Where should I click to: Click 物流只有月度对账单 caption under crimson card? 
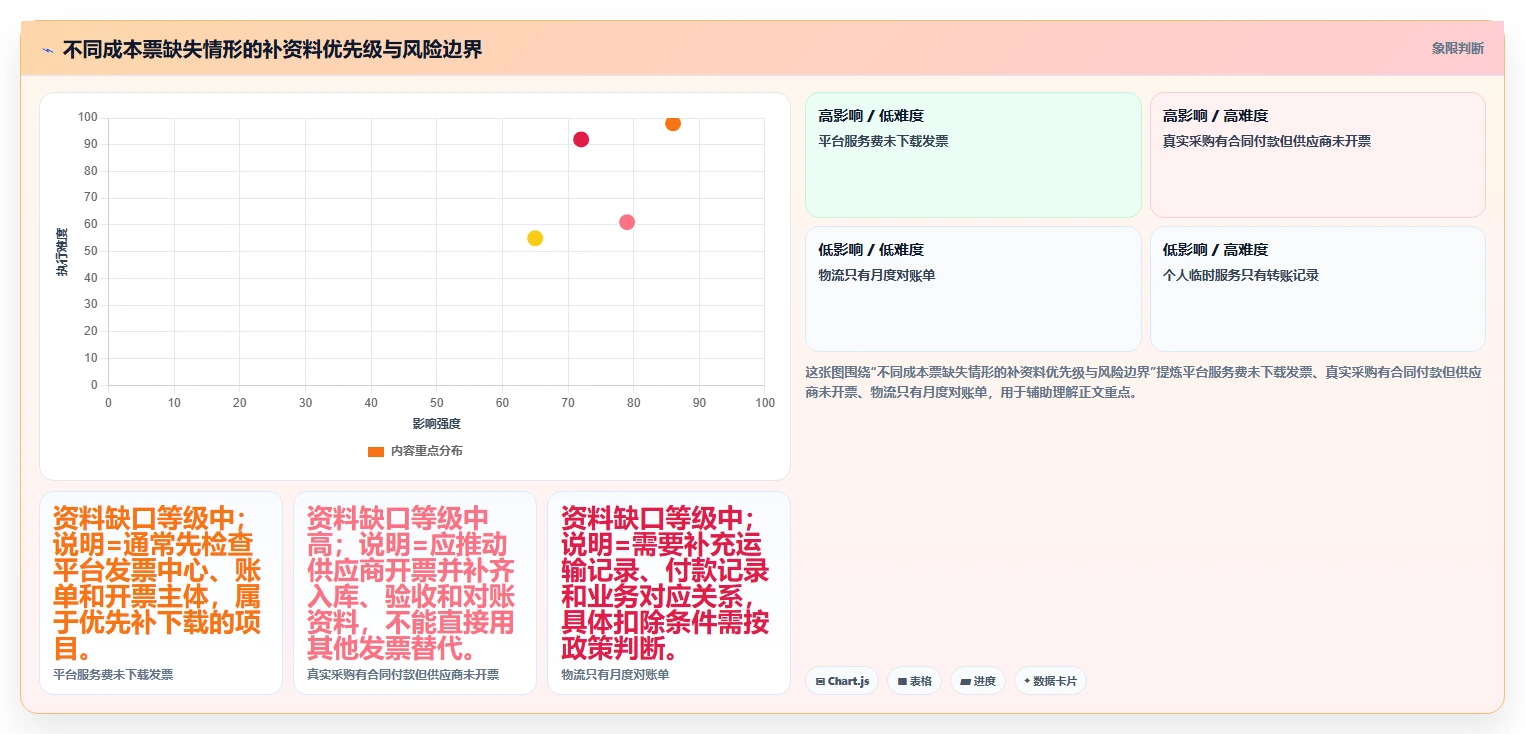(x=615, y=675)
